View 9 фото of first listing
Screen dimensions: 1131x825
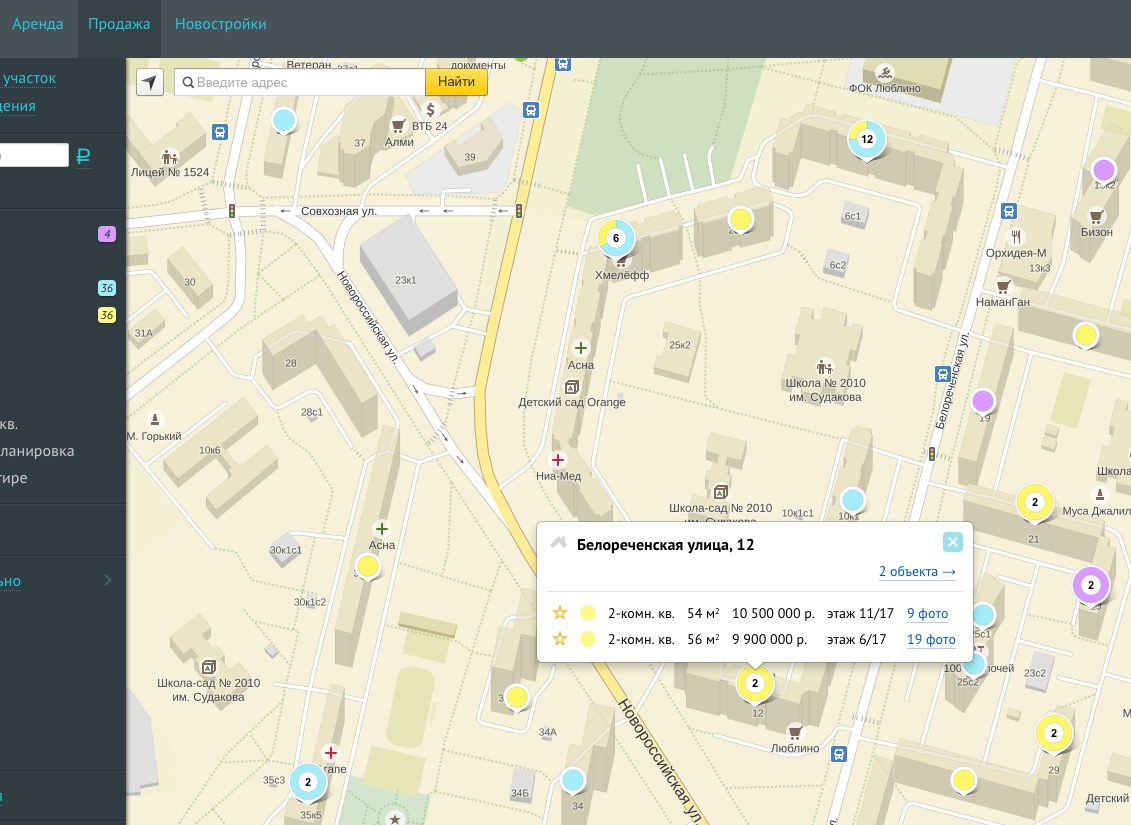pos(927,613)
